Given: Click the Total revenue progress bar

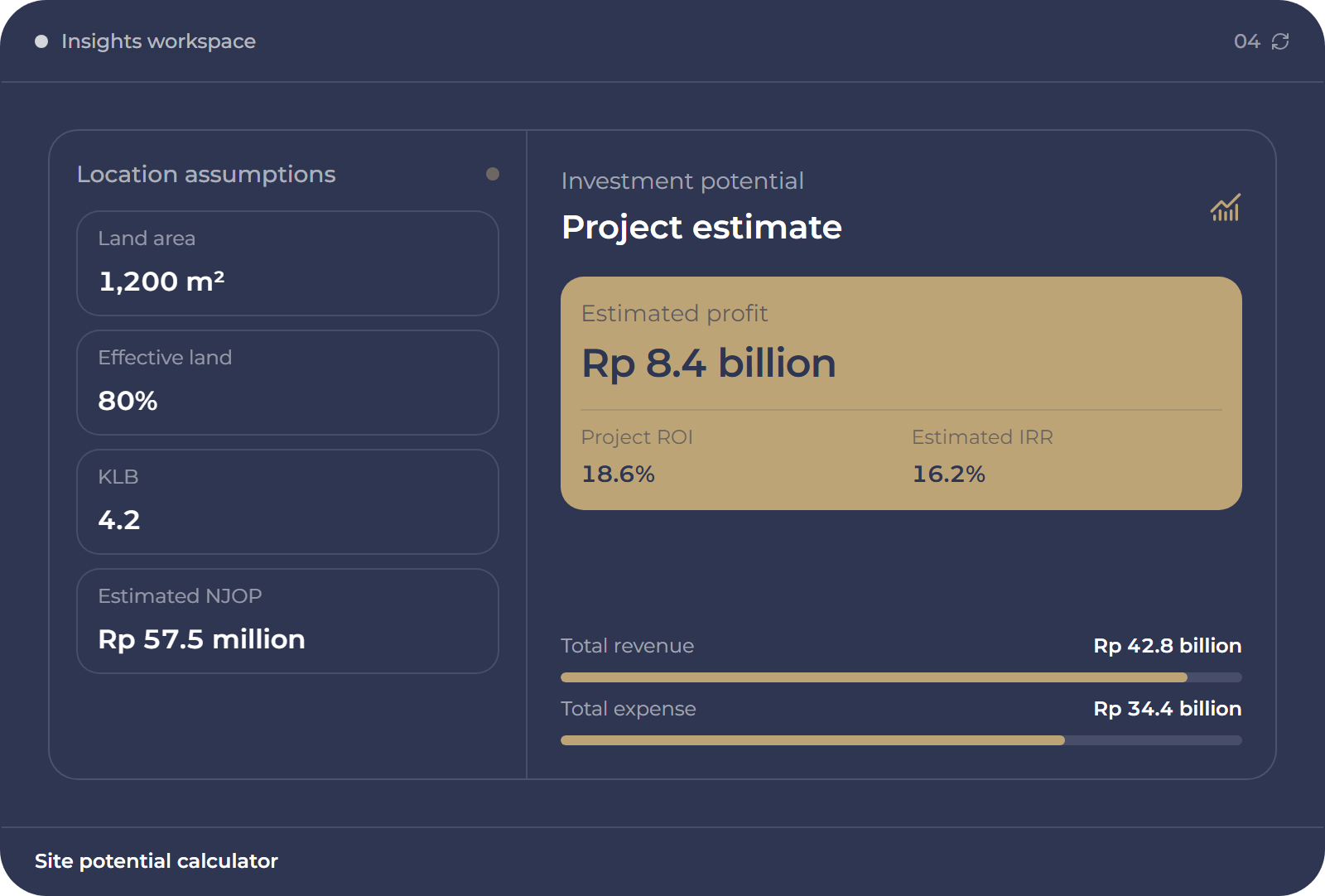Looking at the screenshot, I should [901, 677].
